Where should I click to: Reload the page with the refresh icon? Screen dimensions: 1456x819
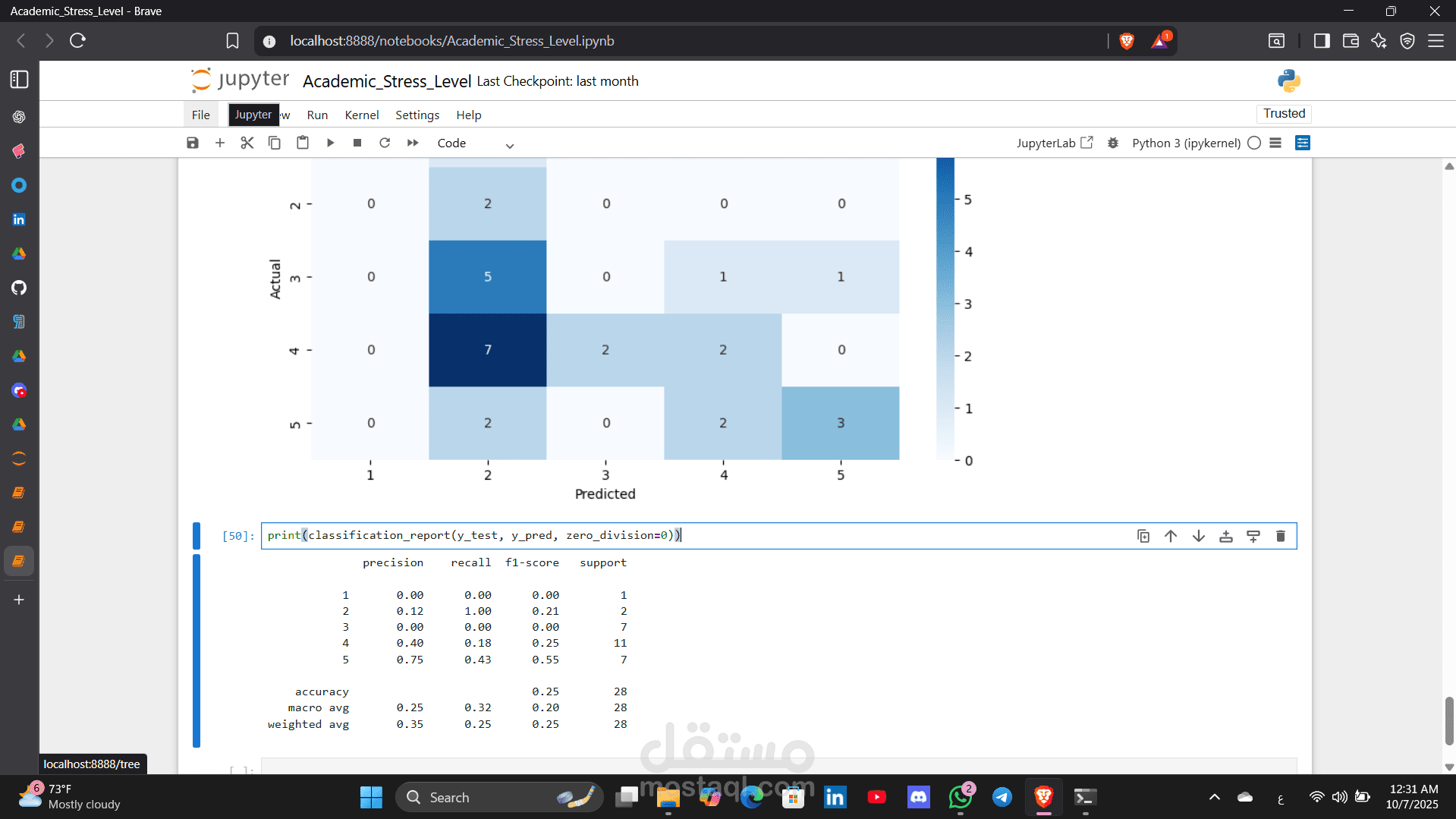77,41
